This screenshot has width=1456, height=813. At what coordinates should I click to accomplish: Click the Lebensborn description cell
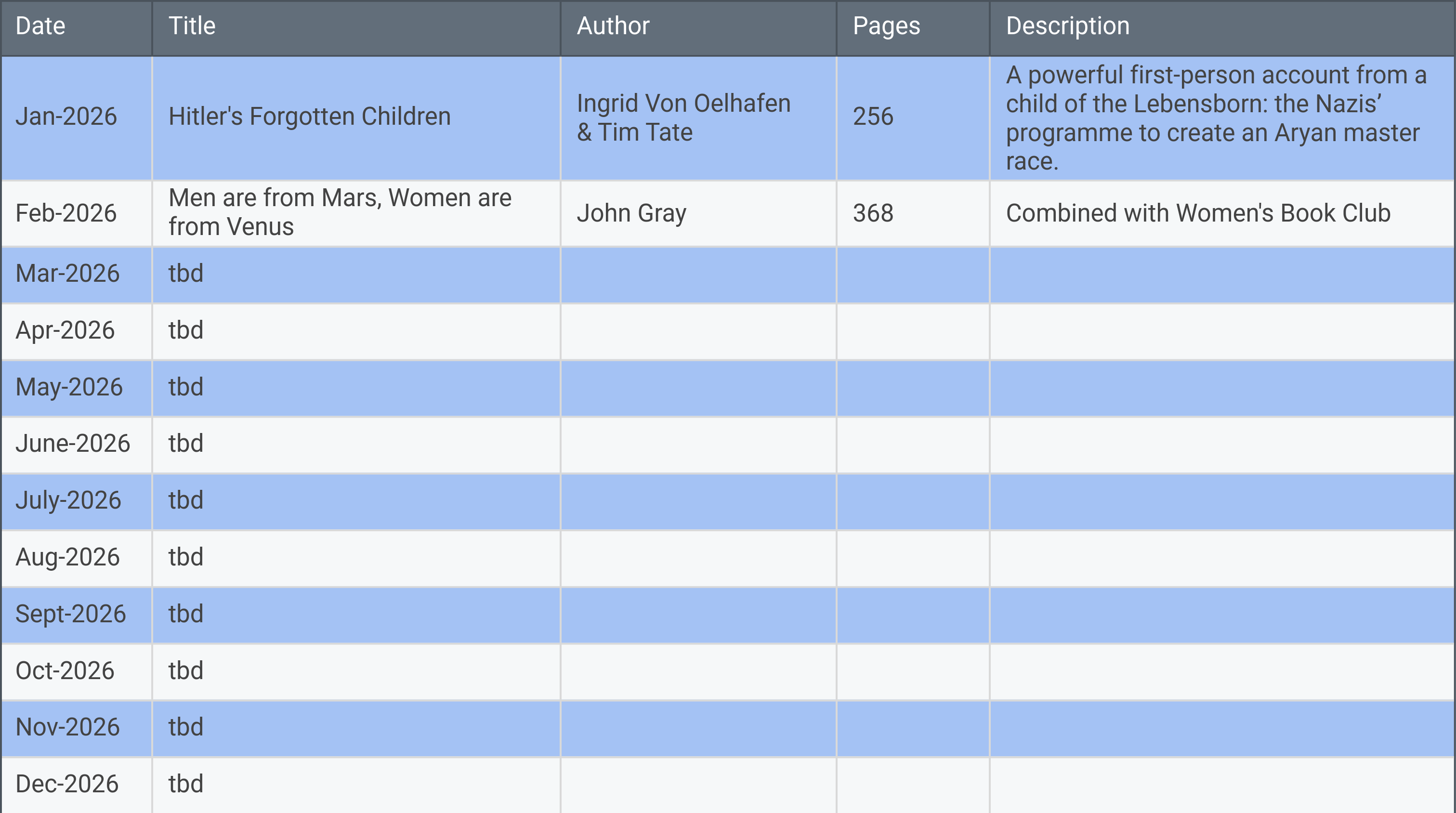[x=1215, y=118]
